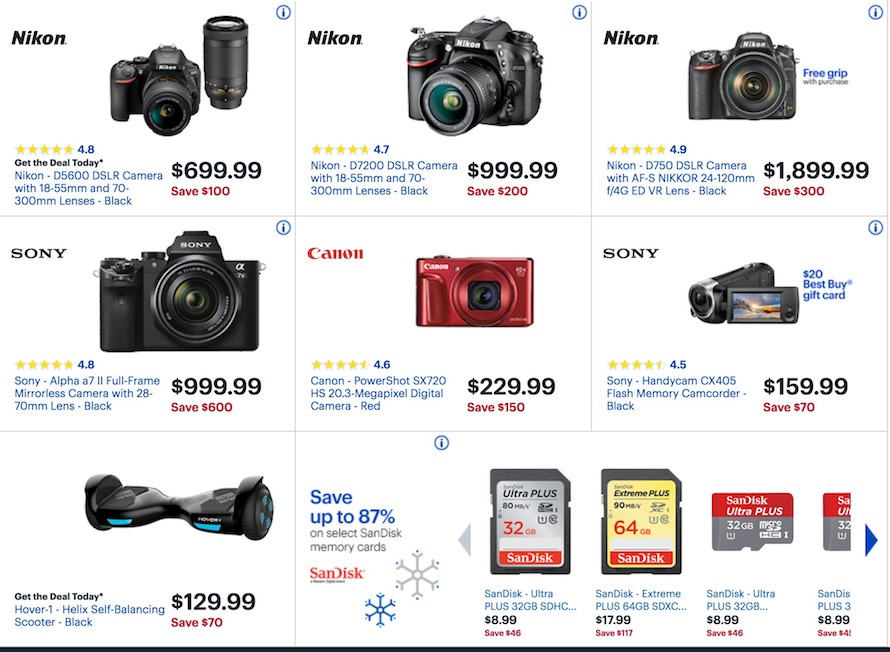
Task: Open Hover-1 Helix Self-Balancing Scooter link
Action: [89, 616]
